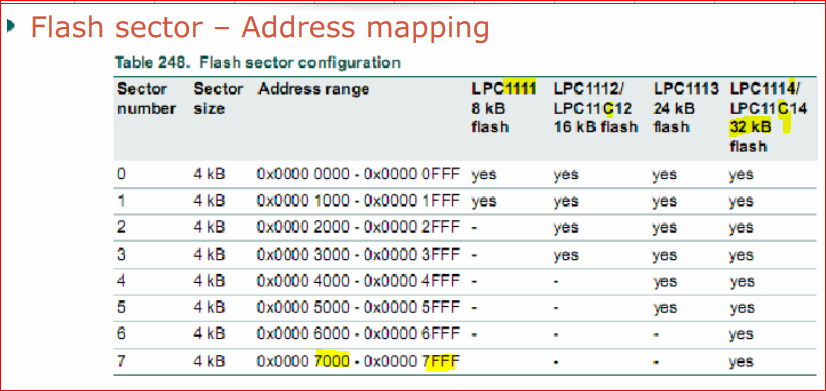Click 'yes' for LPC1112 in sector 0 row
Screen dimensions: 826x391
(566, 175)
